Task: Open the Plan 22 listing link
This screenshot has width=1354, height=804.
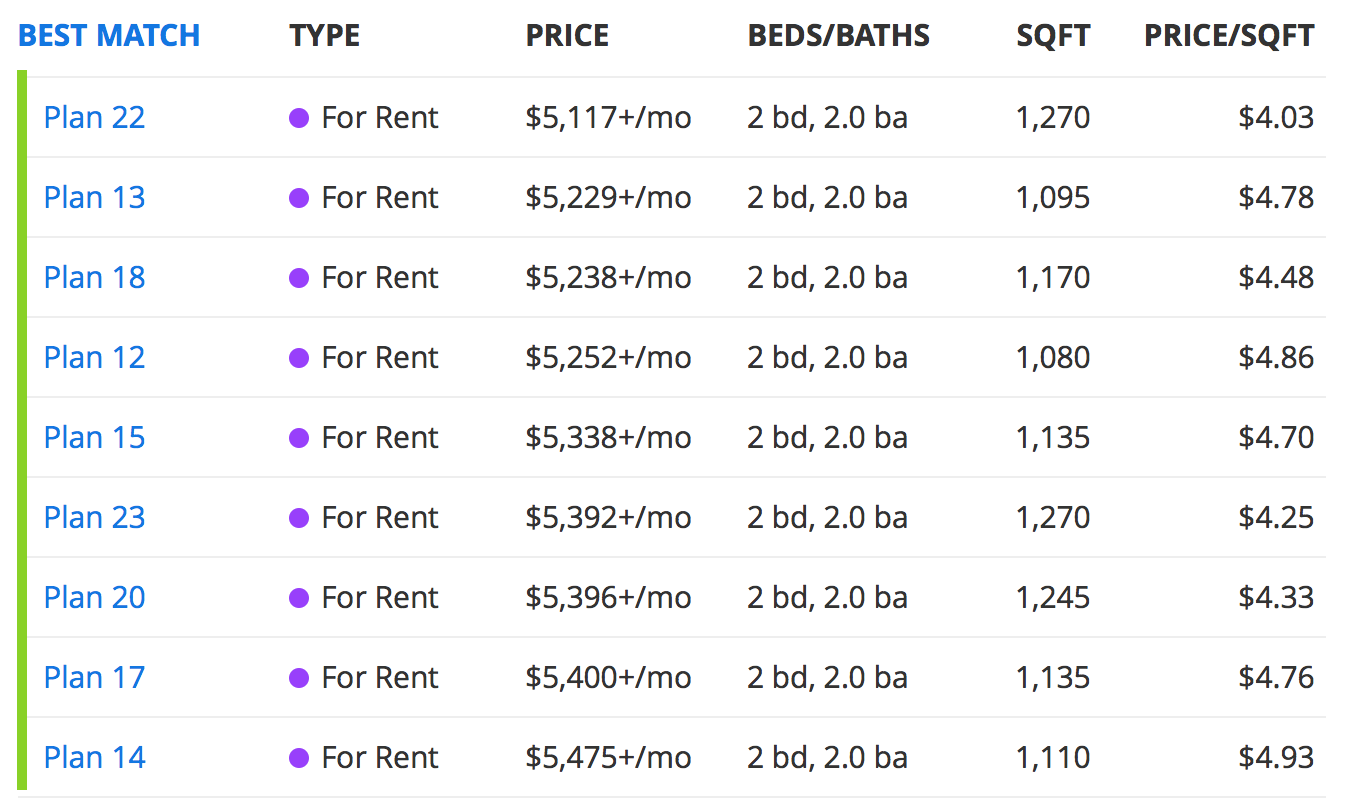Action: point(94,118)
